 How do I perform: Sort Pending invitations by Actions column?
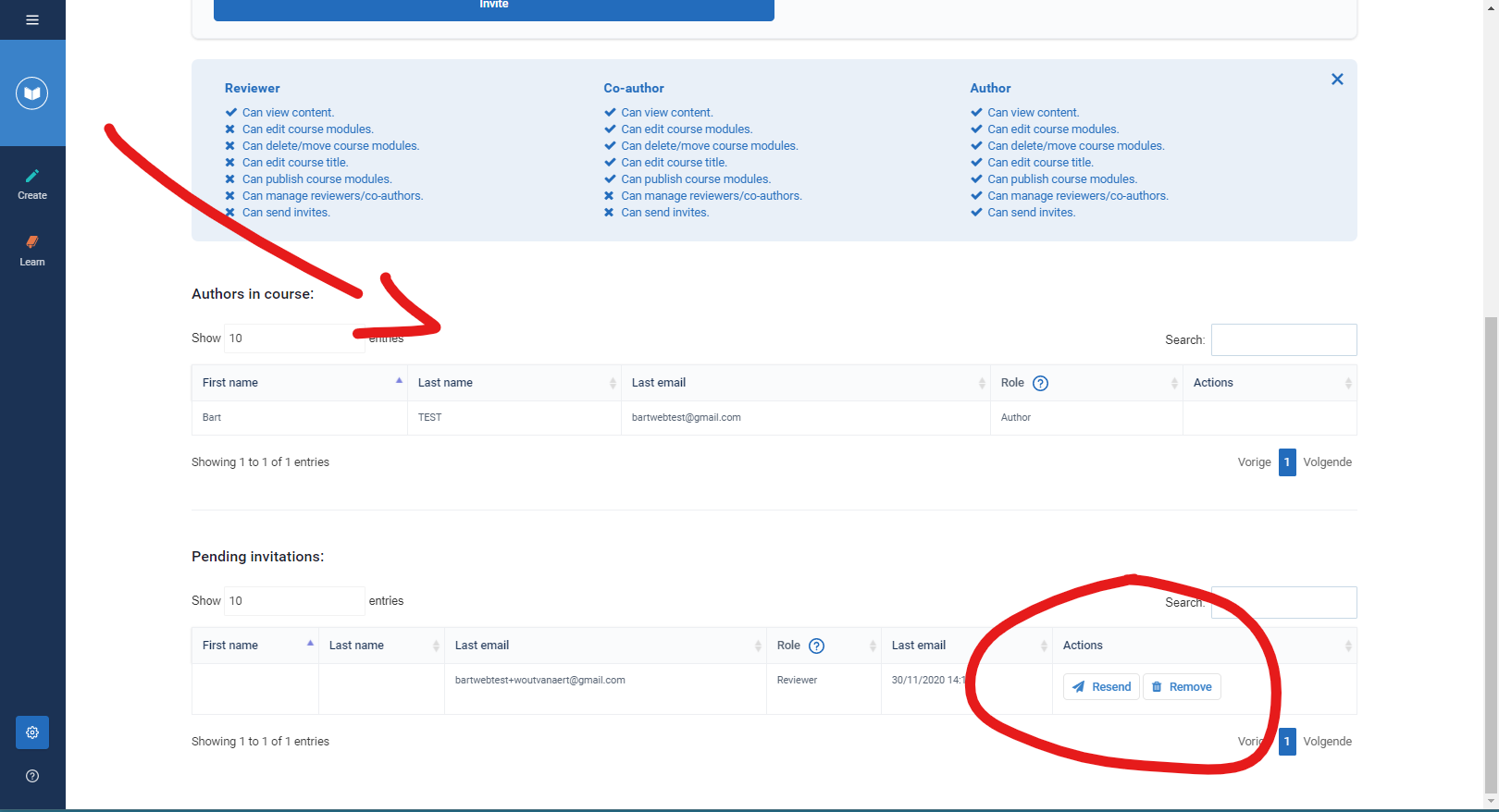tap(1205, 646)
